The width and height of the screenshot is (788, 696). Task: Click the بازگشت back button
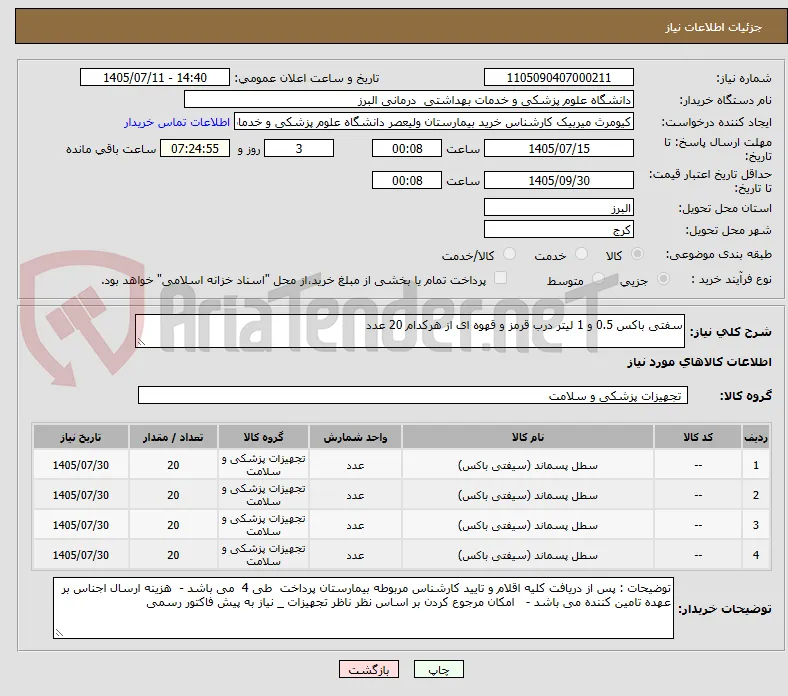369,669
